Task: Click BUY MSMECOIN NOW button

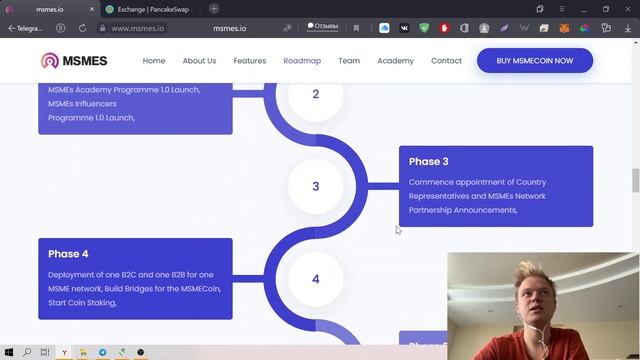Action: pos(535,61)
